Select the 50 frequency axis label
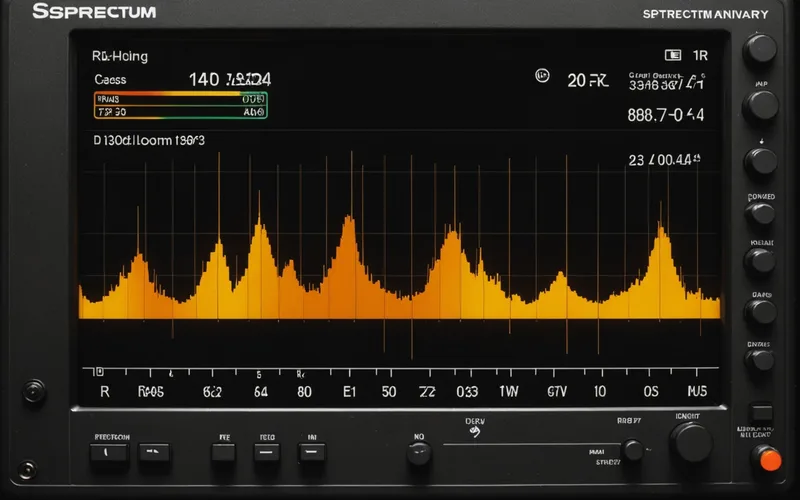 point(389,392)
